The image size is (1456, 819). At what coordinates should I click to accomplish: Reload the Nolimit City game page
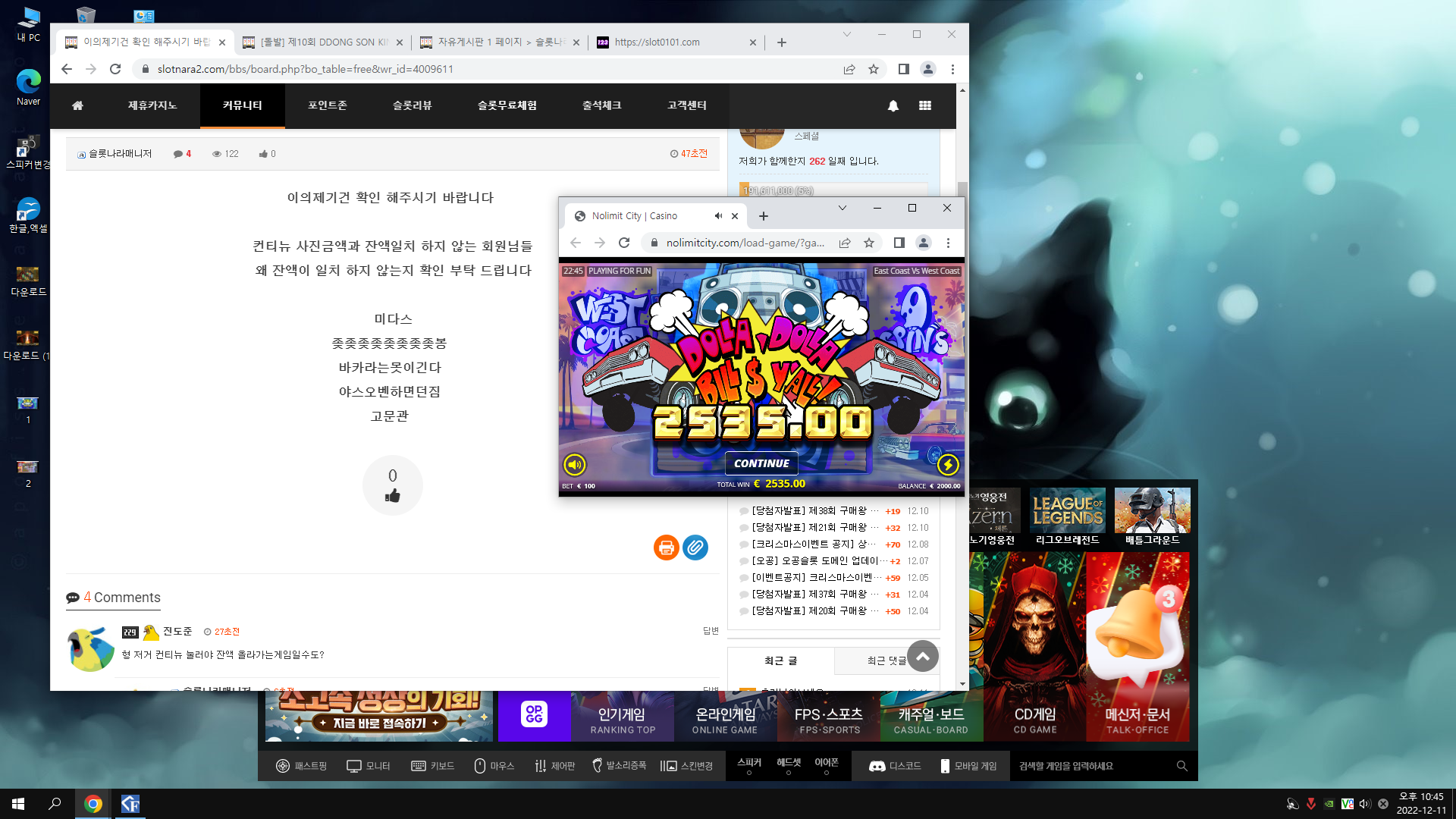point(624,243)
